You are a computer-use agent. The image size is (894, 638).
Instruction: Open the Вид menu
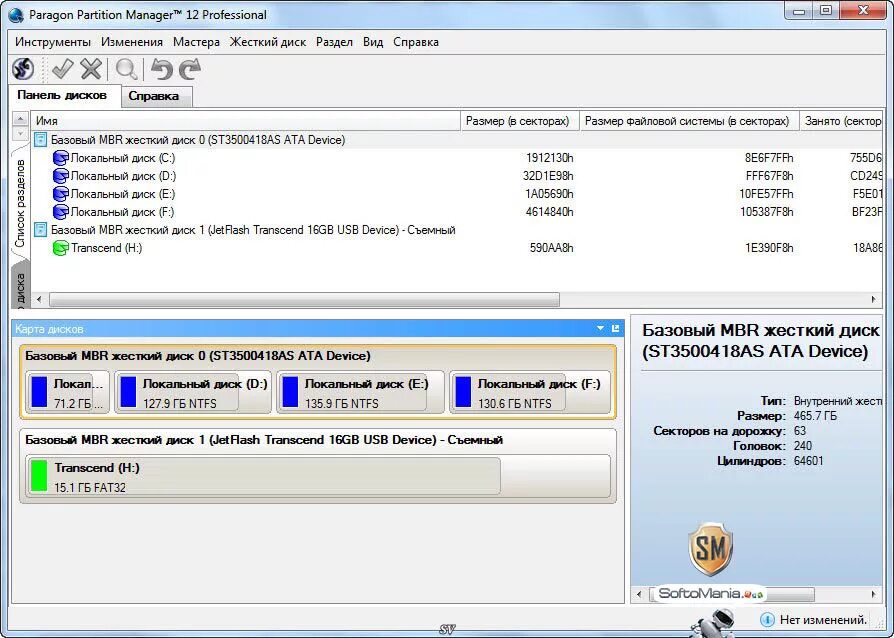click(x=373, y=42)
